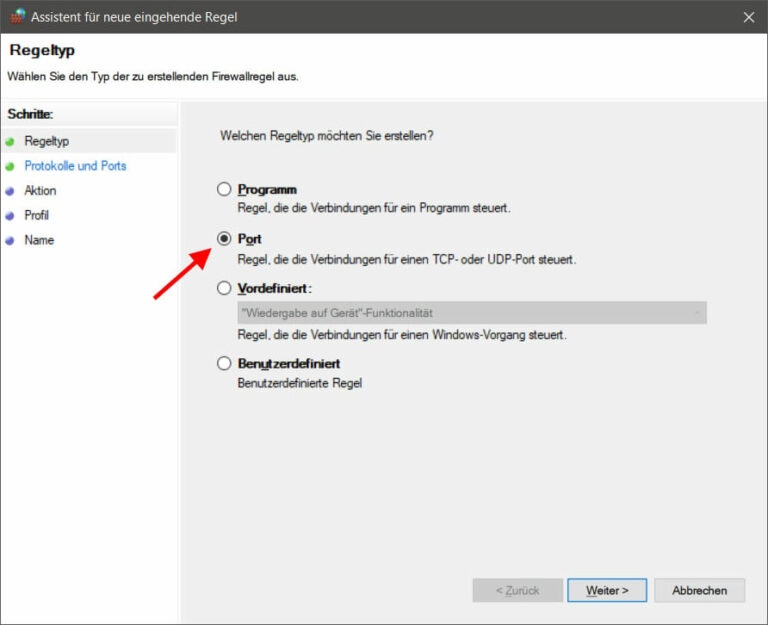
Task: Click the green bullet beside Regeltyp
Action: pyautogui.click(x=10, y=142)
